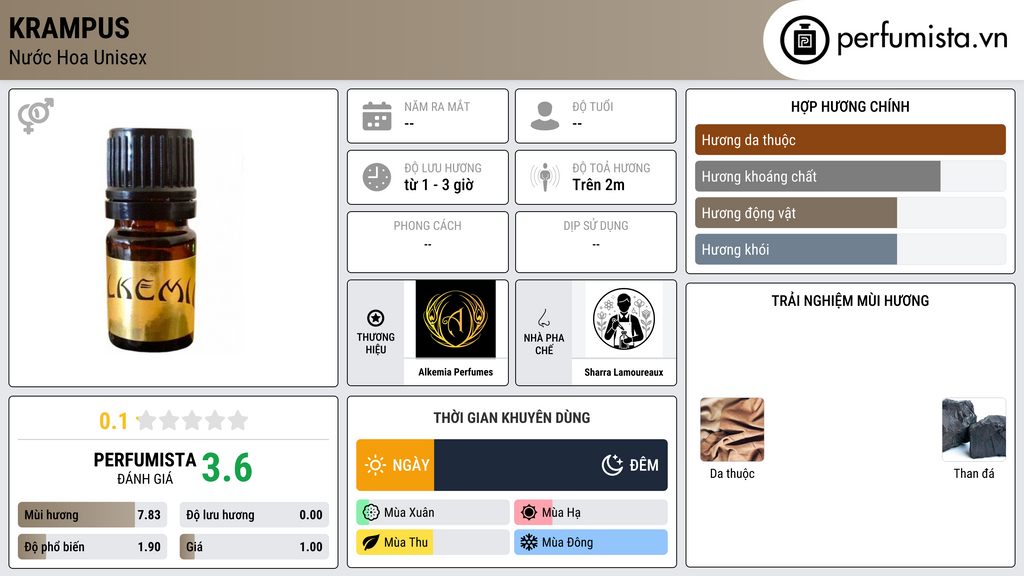1024x576 pixels.
Task: Select the Mùi hương 7.83 score bar
Action: pos(92,515)
